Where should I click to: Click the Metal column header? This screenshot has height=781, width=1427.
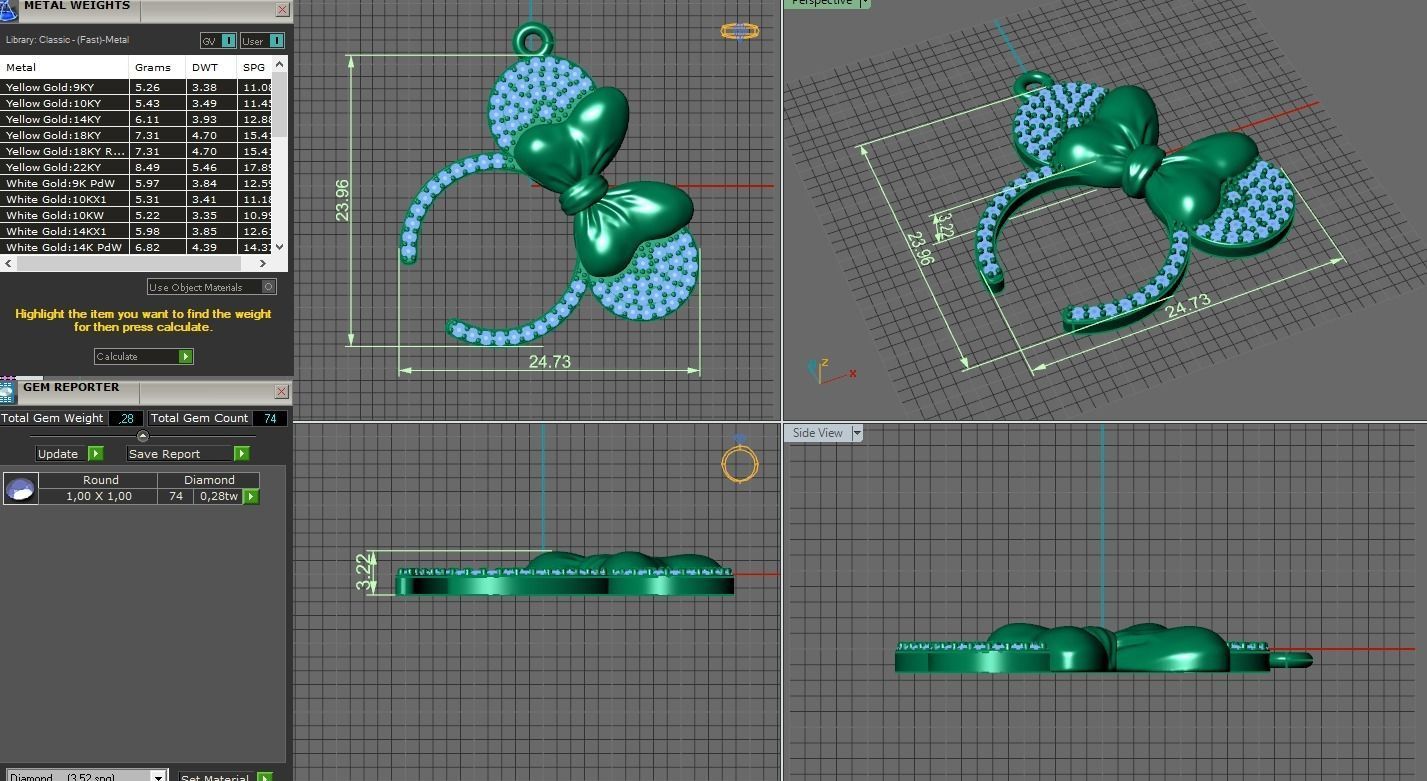(x=65, y=67)
